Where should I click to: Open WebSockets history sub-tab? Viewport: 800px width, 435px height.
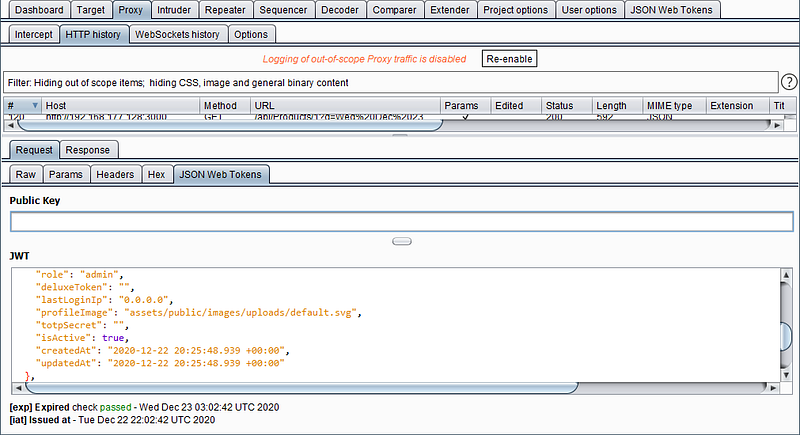pyautogui.click(x=177, y=34)
